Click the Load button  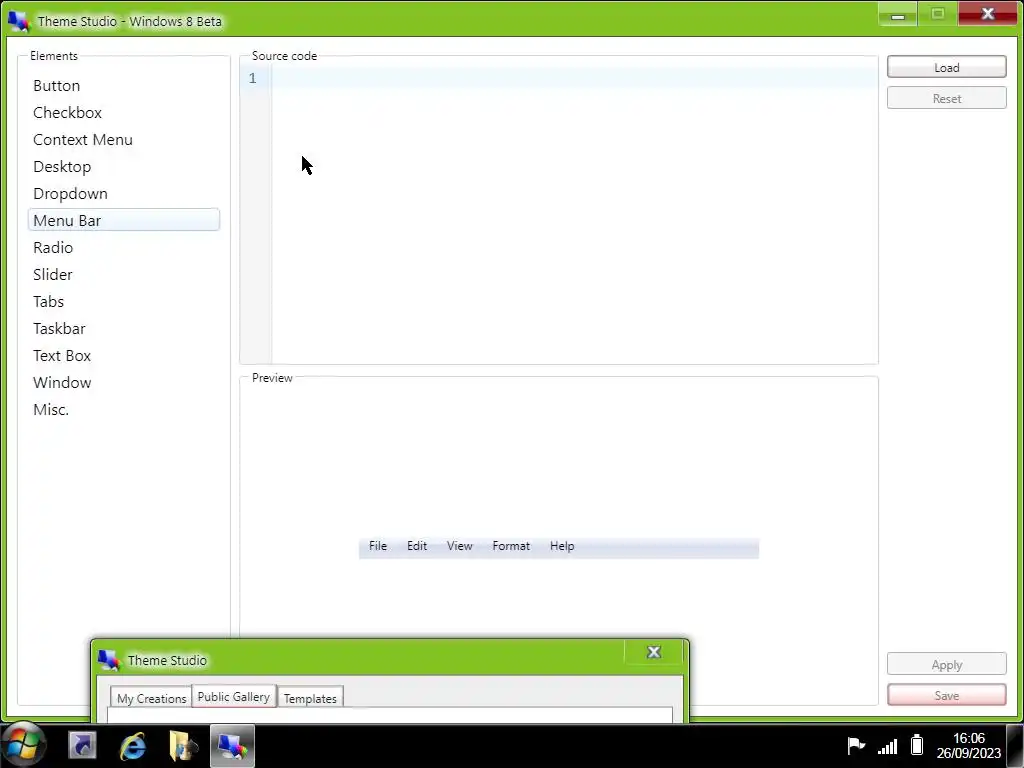(946, 67)
